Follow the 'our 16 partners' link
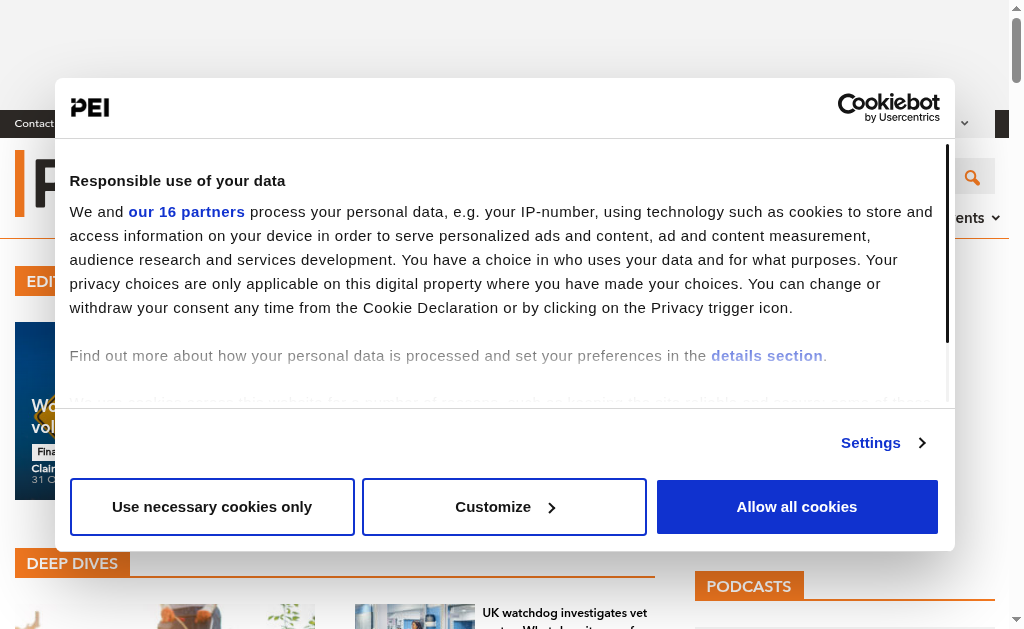Viewport: 1024px width, 629px height. coord(186,212)
